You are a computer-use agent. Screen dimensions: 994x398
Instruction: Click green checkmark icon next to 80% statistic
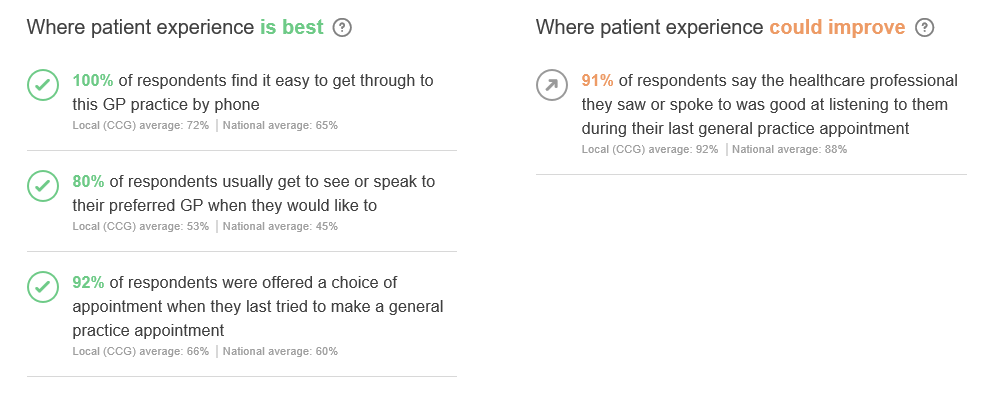[x=43, y=186]
